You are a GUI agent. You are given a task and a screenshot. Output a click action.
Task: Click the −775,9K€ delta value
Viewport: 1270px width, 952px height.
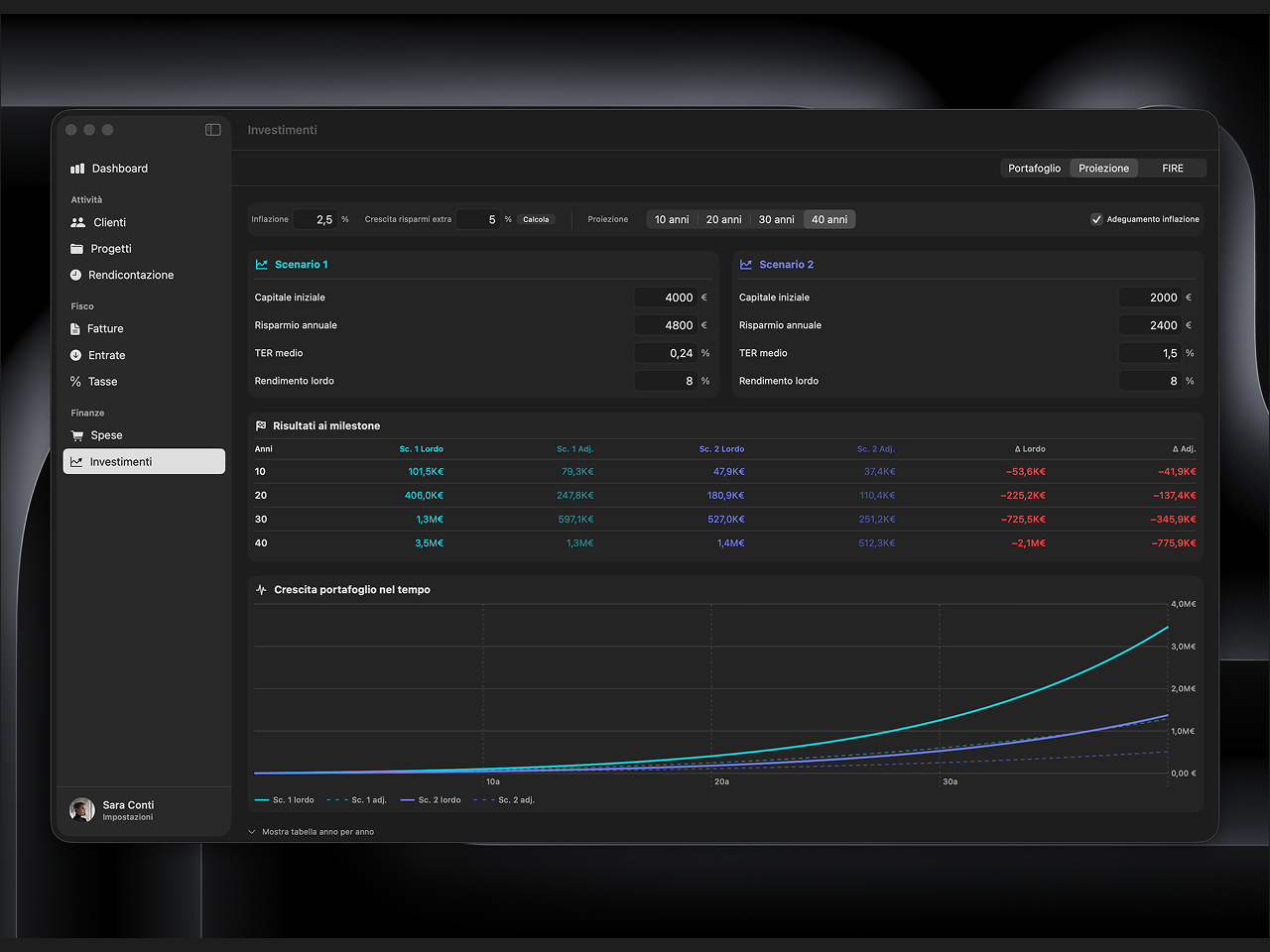coord(1174,543)
